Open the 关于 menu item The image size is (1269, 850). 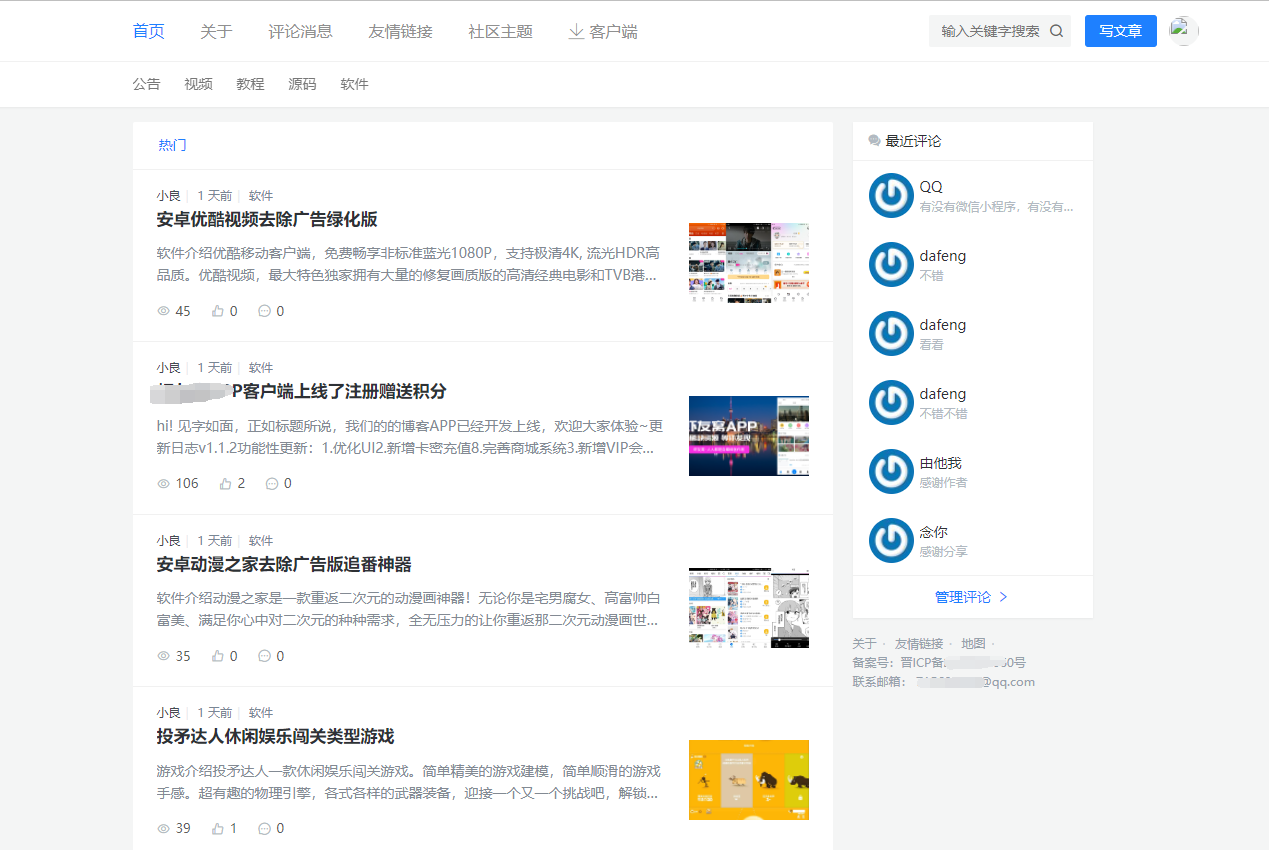(216, 31)
